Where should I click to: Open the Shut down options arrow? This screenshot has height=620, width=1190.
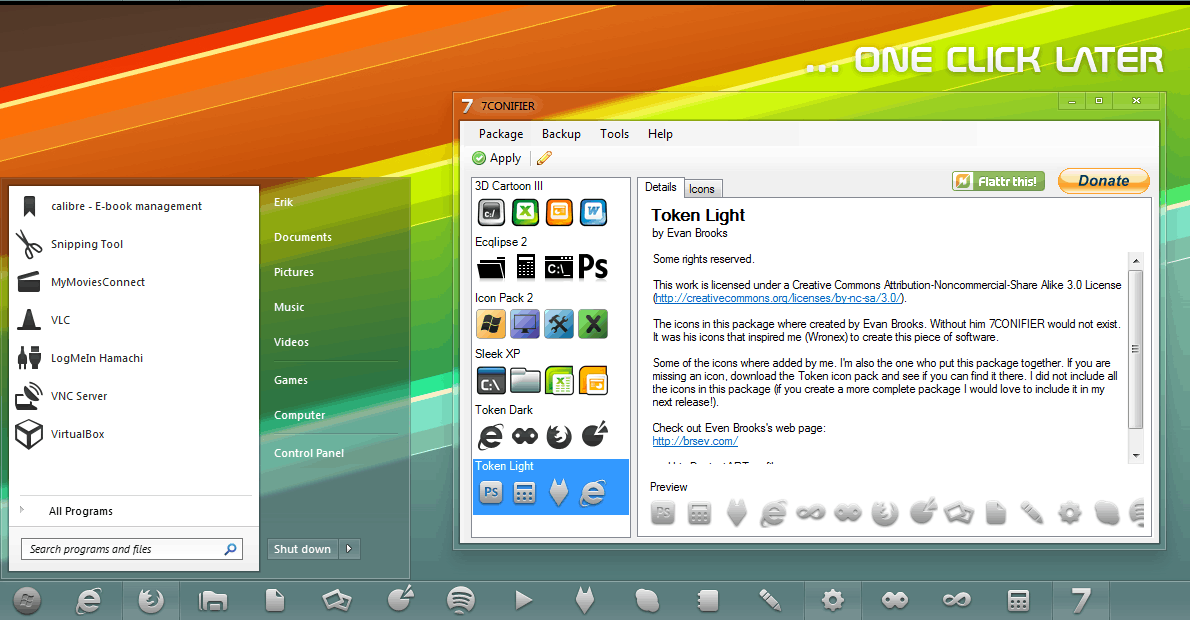click(x=348, y=549)
